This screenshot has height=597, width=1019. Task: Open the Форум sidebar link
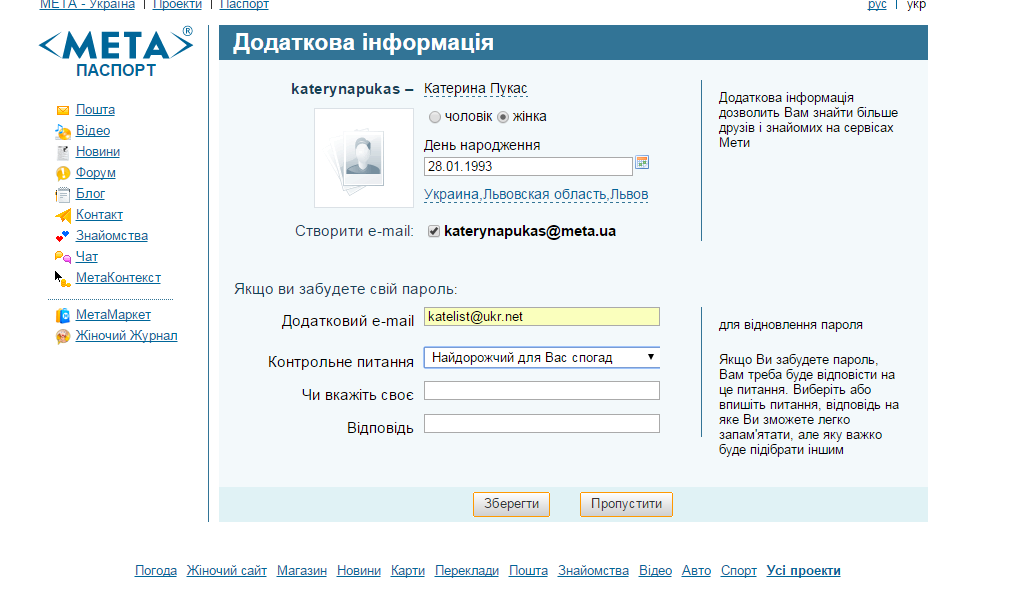coord(96,173)
